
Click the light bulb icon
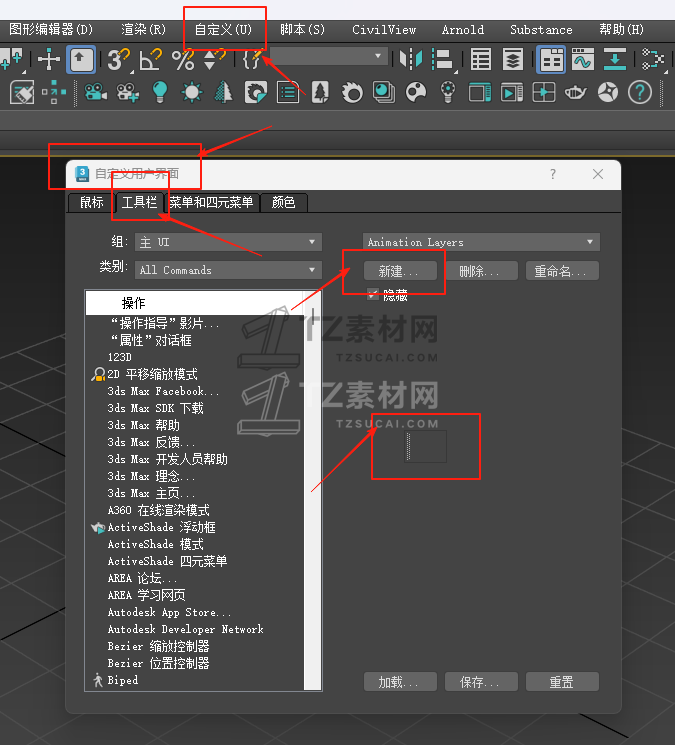(x=160, y=92)
